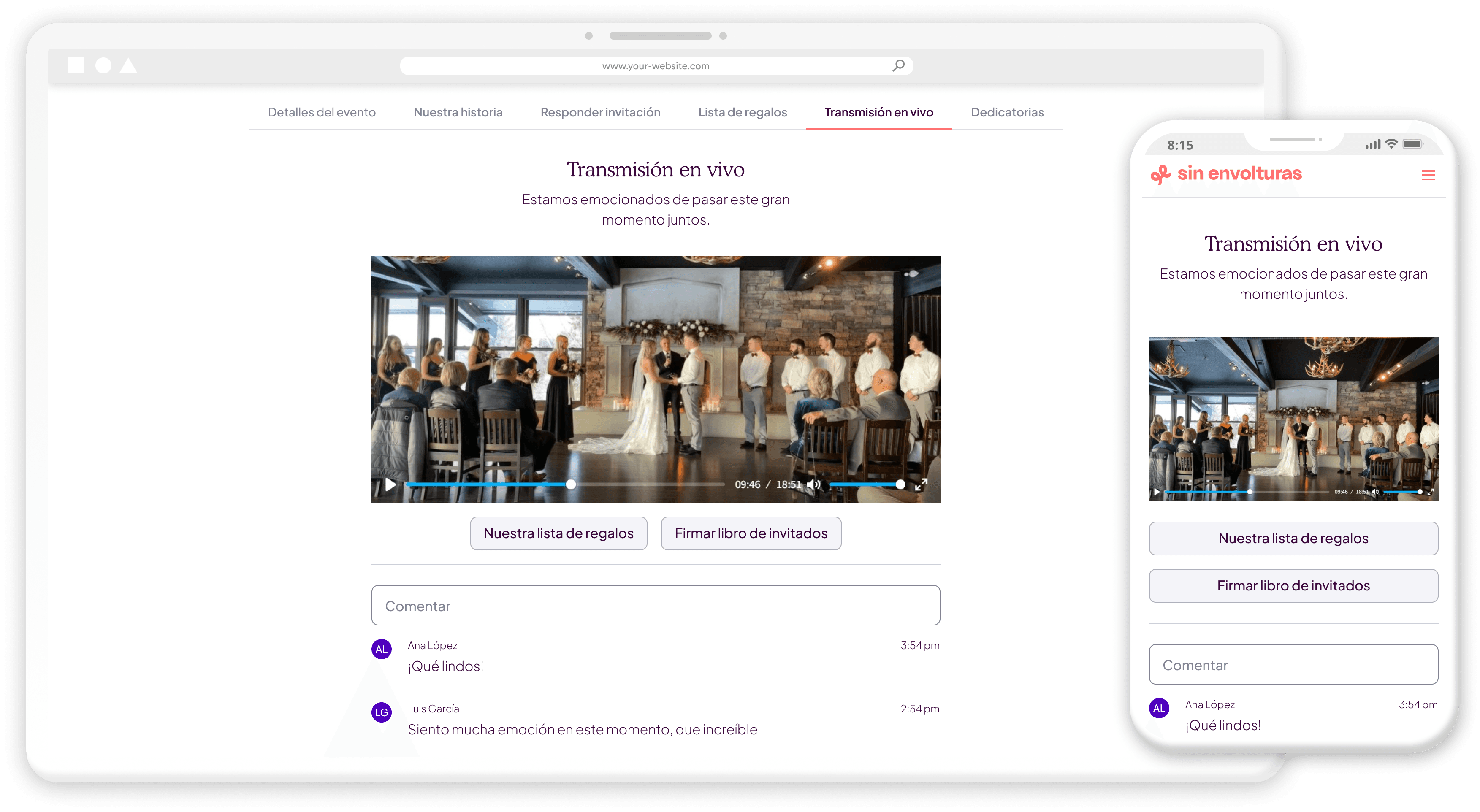The width and height of the screenshot is (1480, 812).
Task: Click the desktop video progress slider handle
Action: tap(570, 484)
